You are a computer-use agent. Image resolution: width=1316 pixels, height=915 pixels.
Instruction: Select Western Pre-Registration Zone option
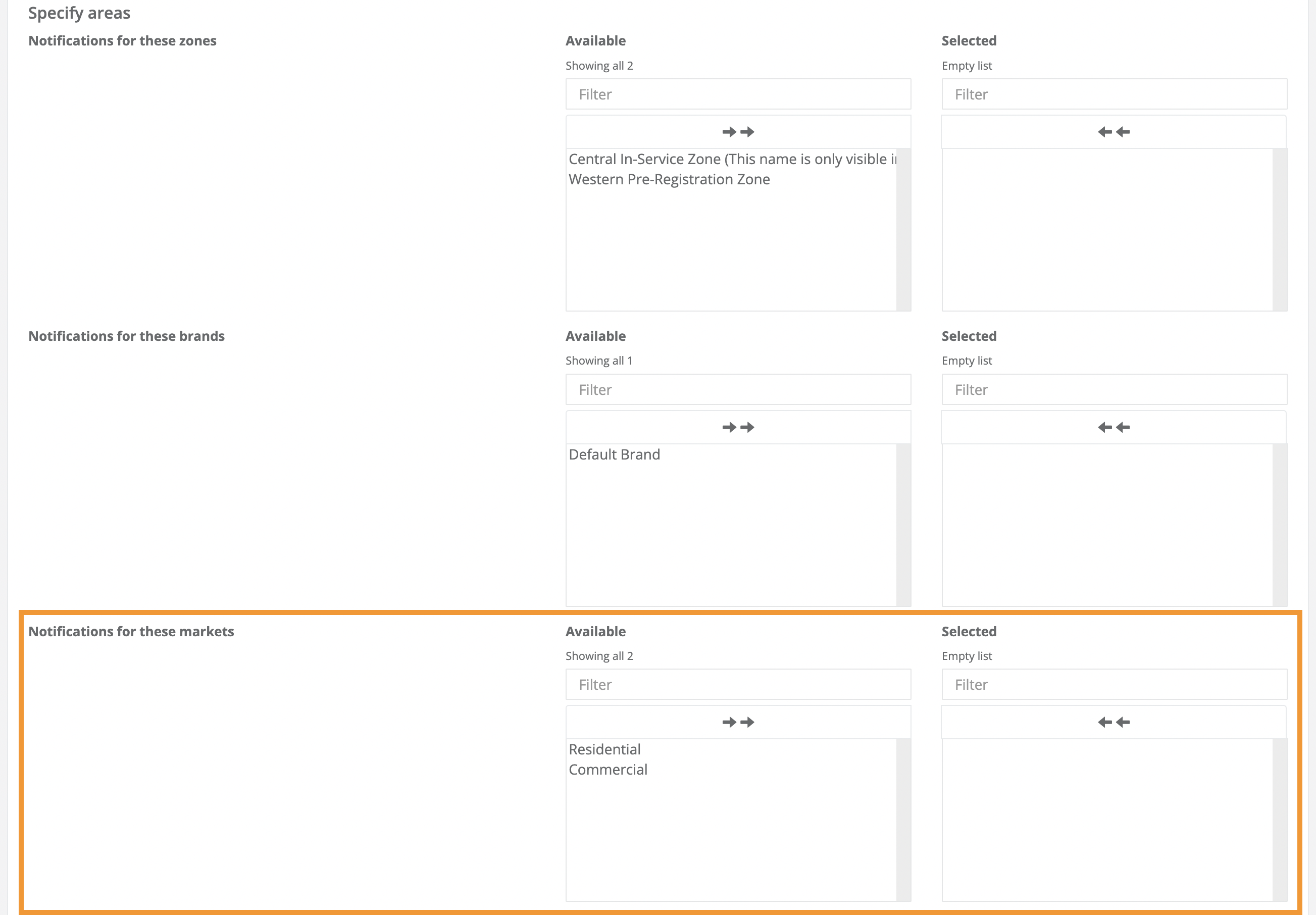coord(669,179)
